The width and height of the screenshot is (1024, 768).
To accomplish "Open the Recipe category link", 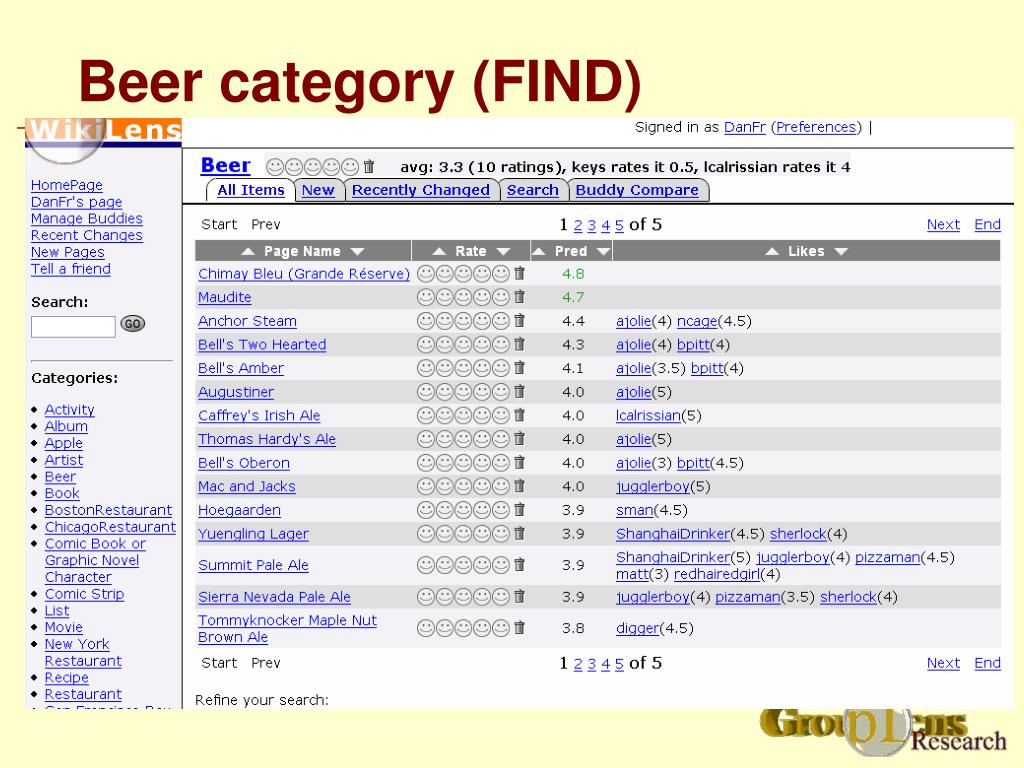I will 67,678.
